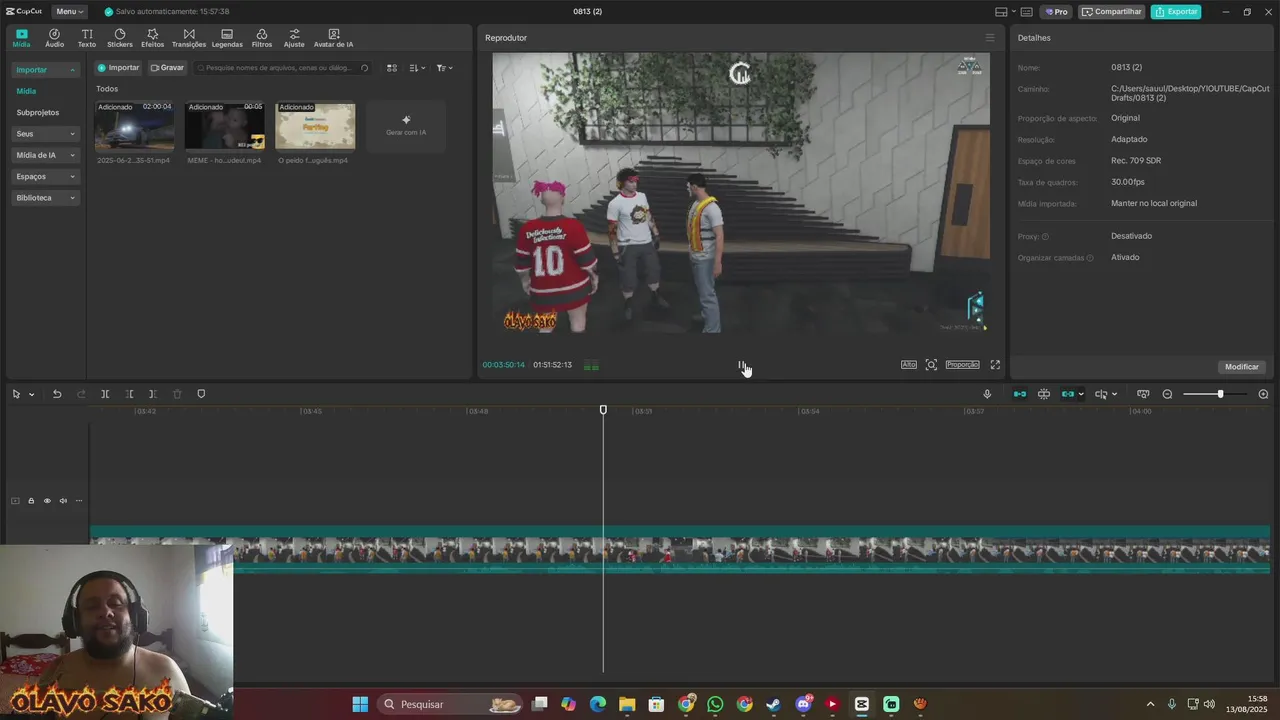Click the Proporção button in player

(x=962, y=365)
